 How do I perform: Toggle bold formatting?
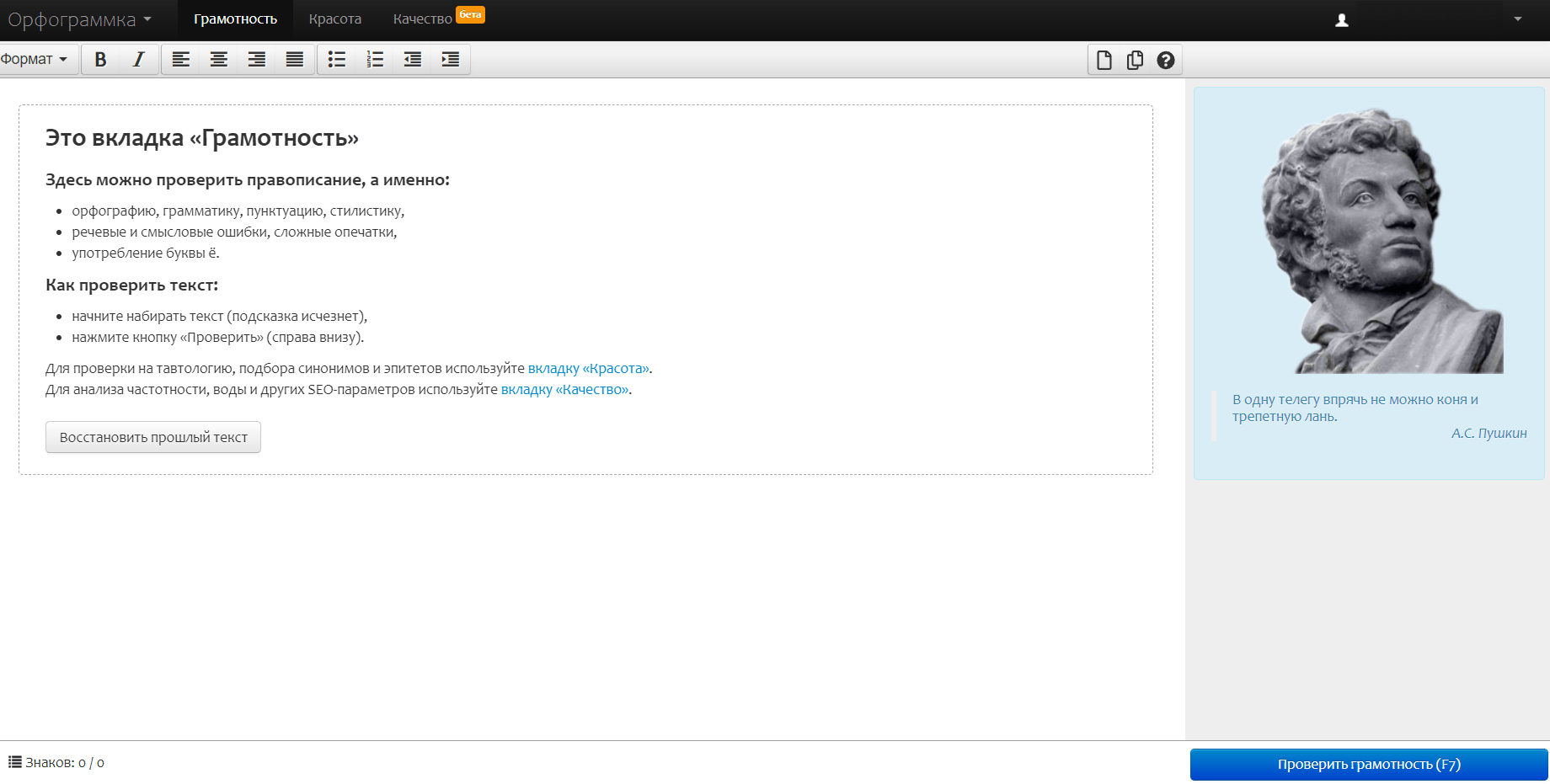(x=100, y=60)
